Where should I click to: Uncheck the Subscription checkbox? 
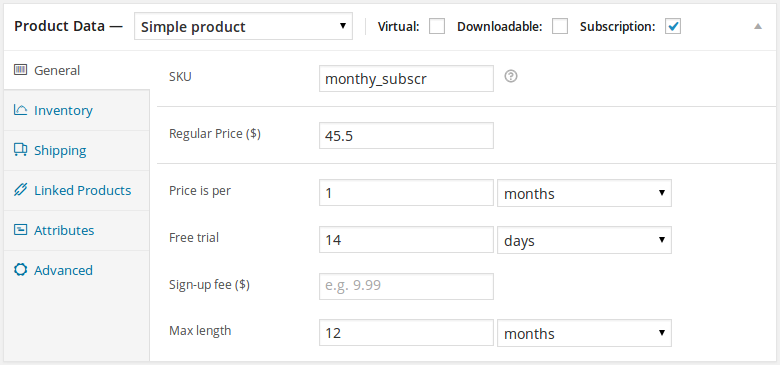pyautogui.click(x=673, y=26)
